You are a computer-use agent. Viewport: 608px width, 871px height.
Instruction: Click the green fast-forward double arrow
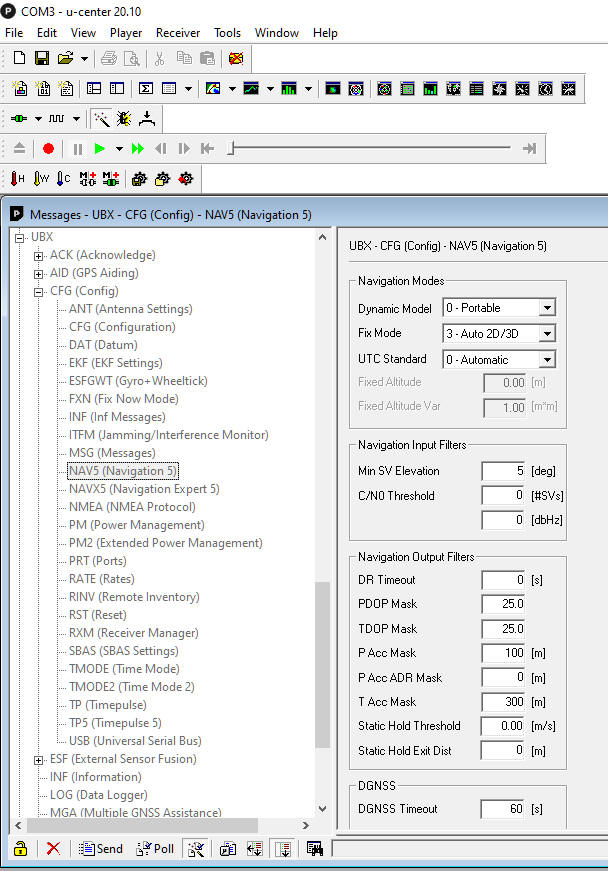pyautogui.click(x=138, y=148)
